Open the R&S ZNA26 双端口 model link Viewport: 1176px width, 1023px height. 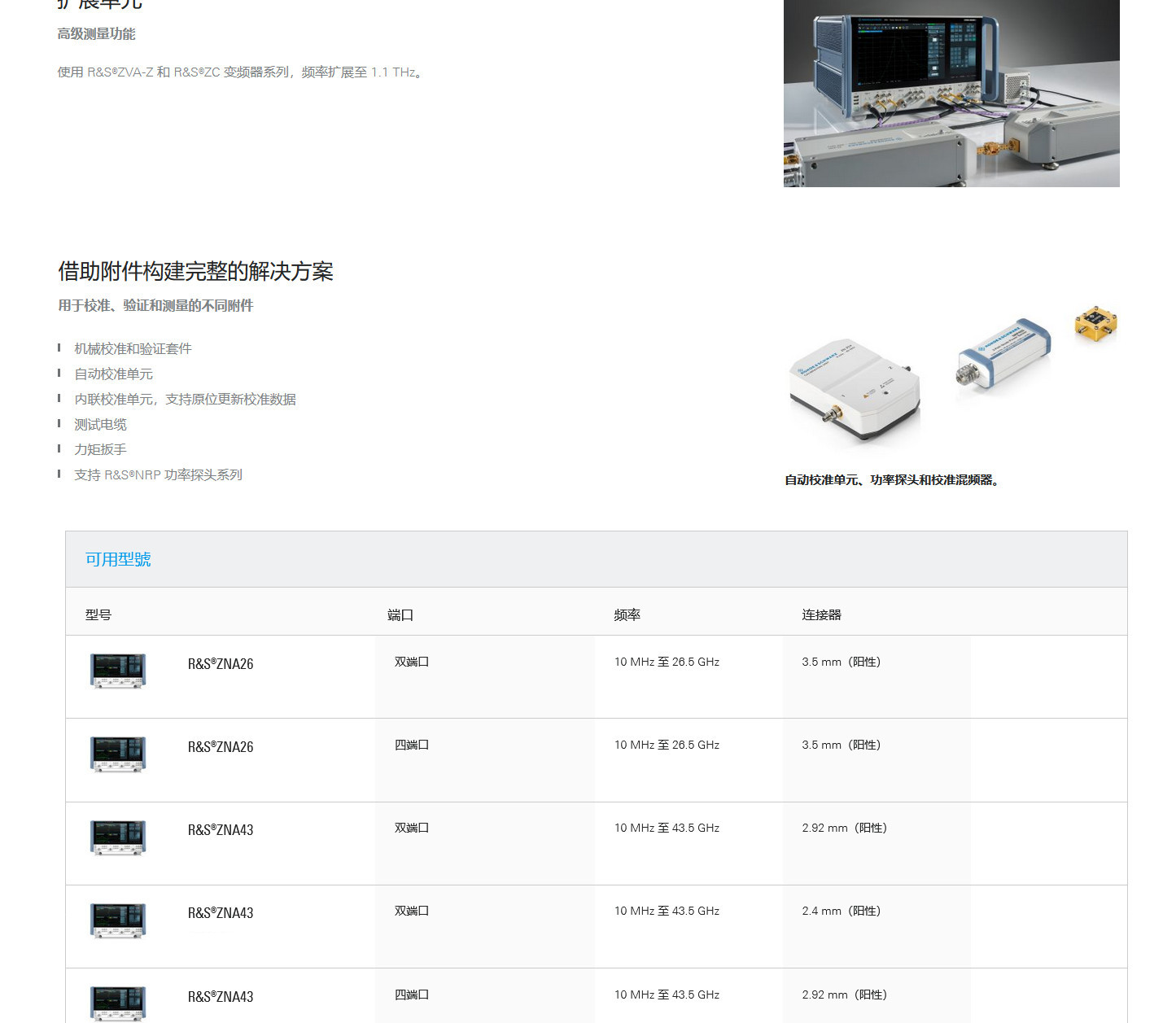coord(221,664)
